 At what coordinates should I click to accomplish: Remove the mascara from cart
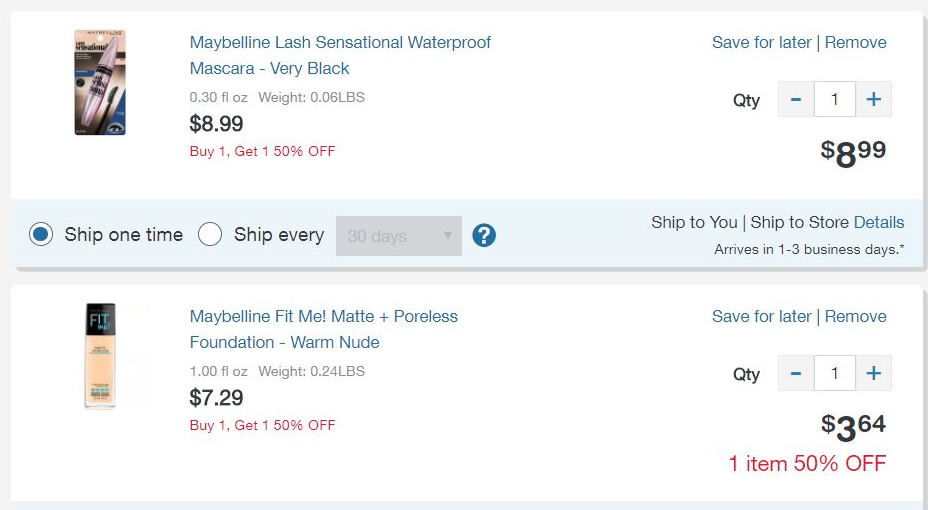pyautogui.click(x=855, y=42)
